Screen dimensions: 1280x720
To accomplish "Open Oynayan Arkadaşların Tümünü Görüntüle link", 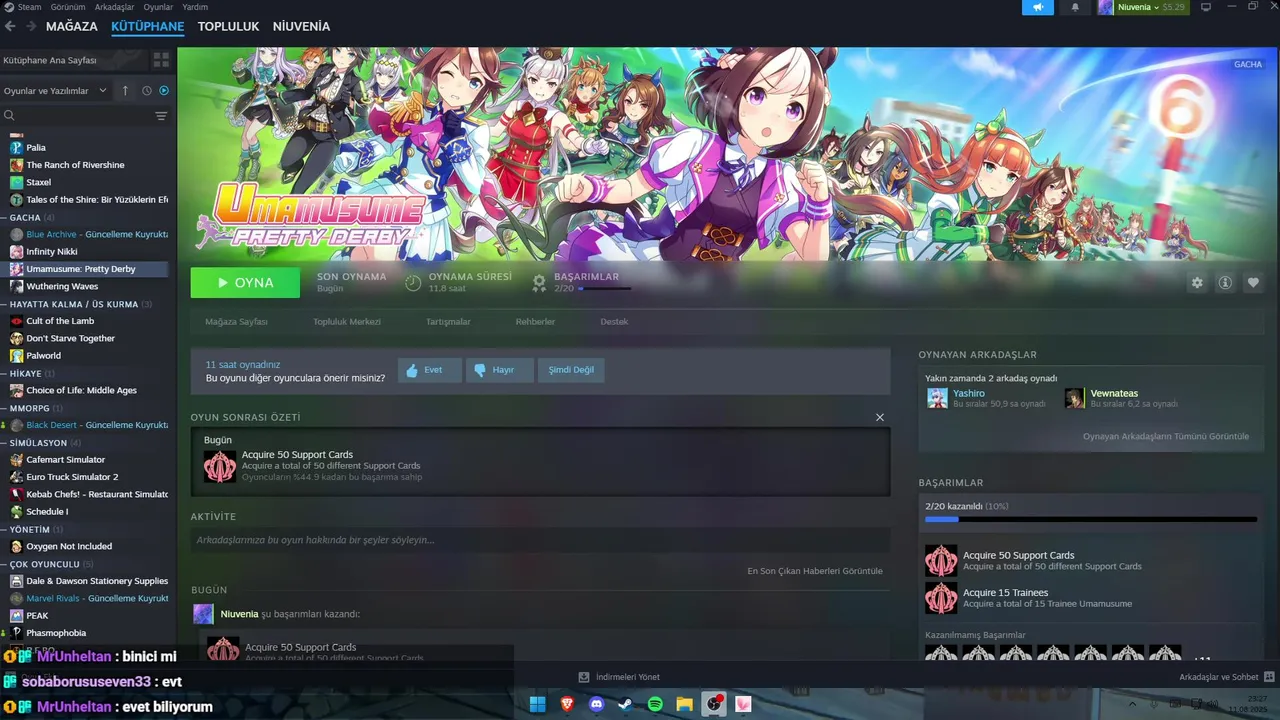I will 1166,436.
